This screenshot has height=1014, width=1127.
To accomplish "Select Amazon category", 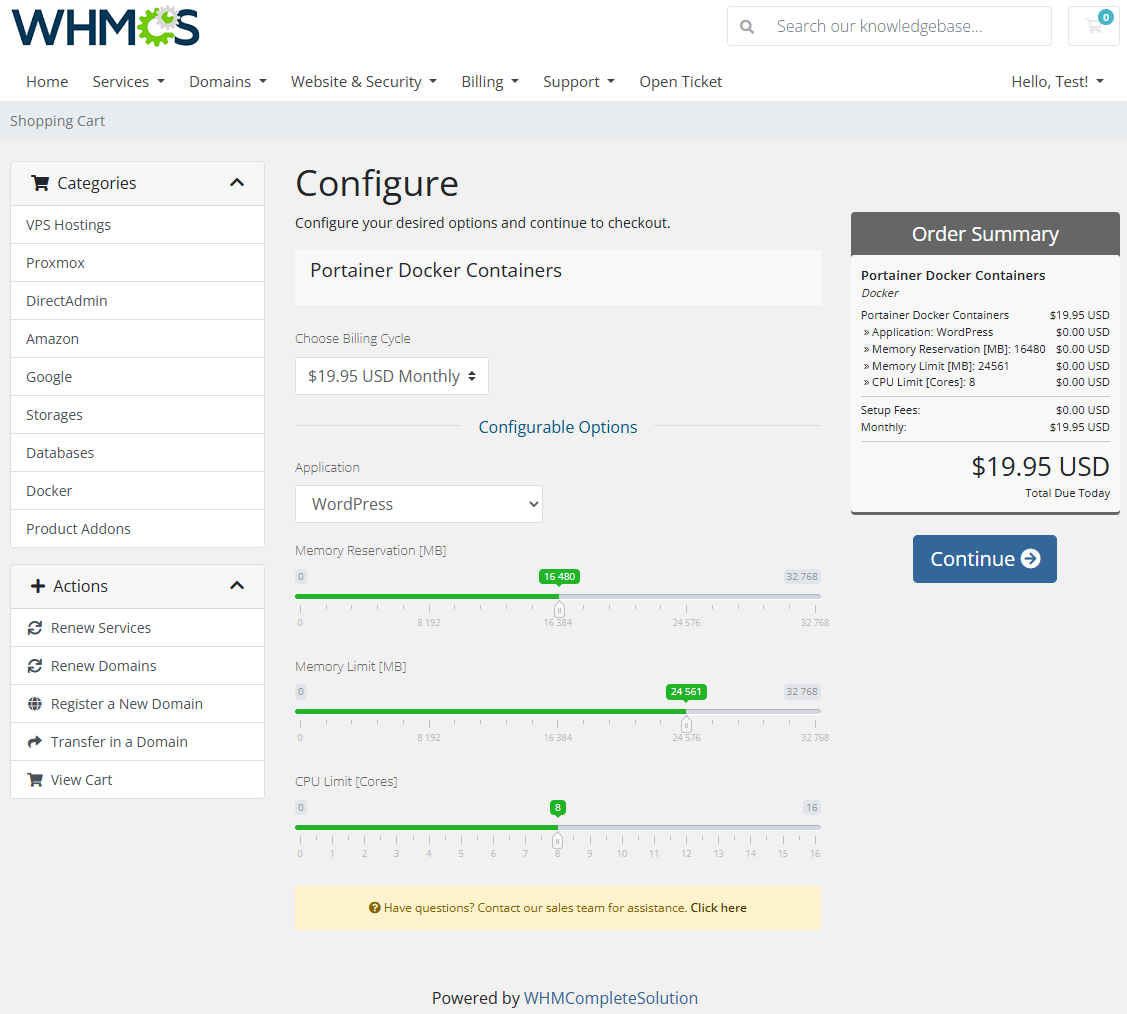I will (137, 339).
